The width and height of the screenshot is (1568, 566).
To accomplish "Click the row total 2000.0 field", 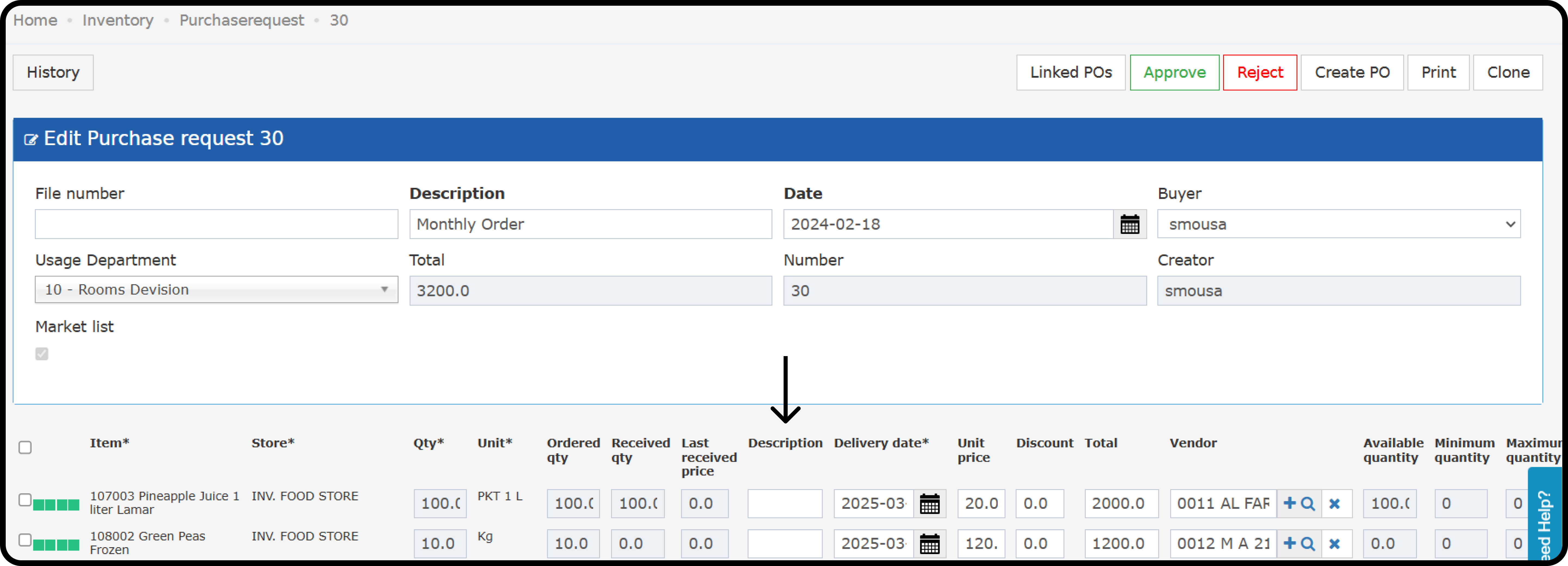I will pos(1121,504).
